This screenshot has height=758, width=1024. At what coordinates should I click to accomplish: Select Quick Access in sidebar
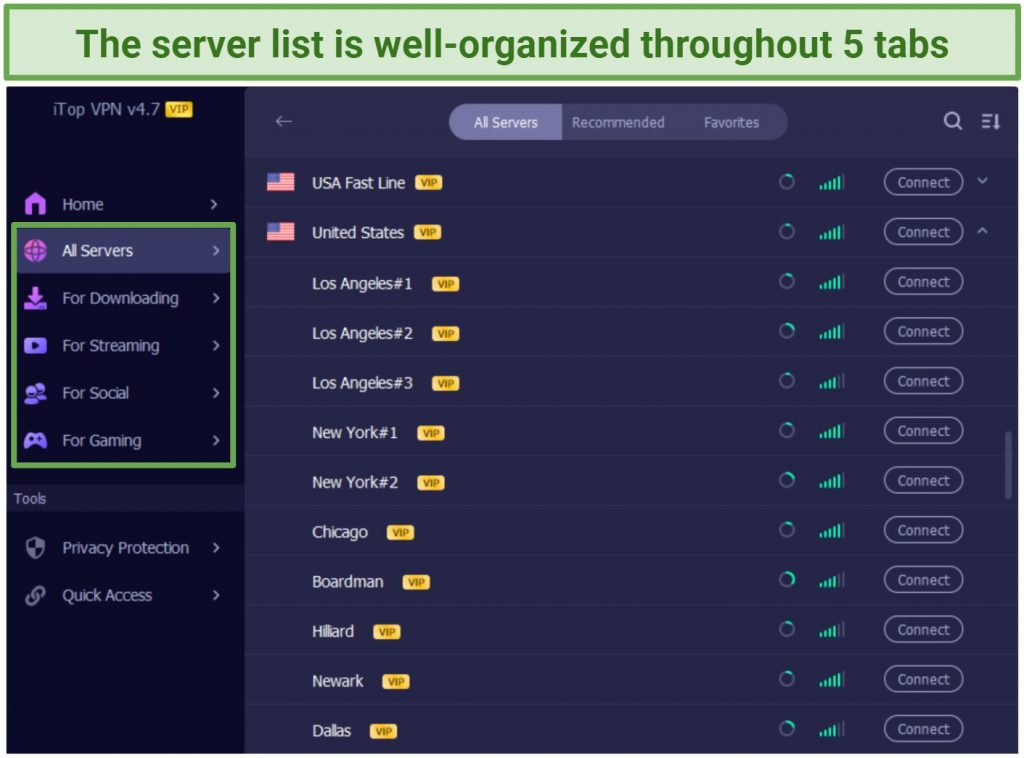[123, 595]
